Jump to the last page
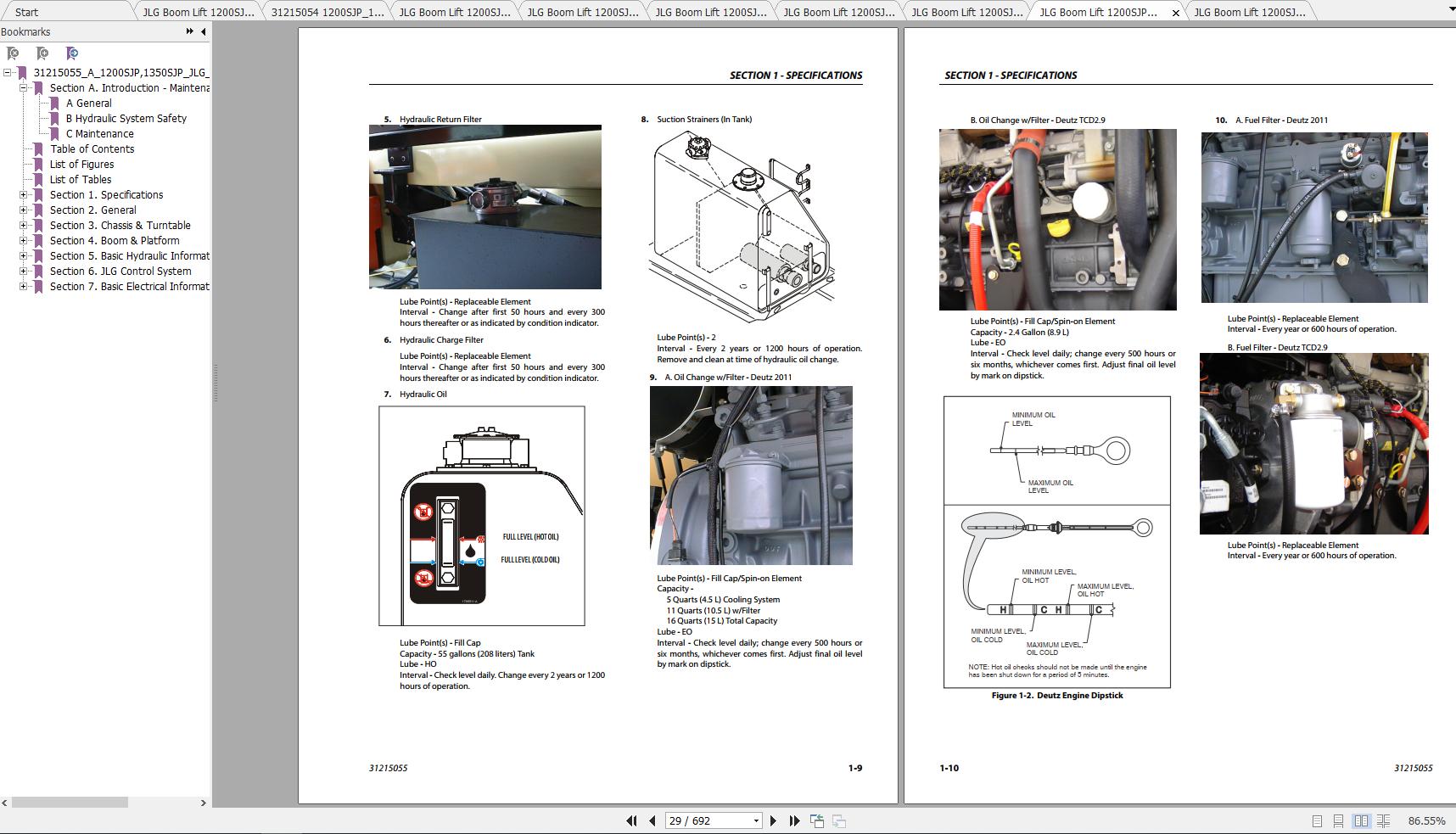 coord(794,820)
